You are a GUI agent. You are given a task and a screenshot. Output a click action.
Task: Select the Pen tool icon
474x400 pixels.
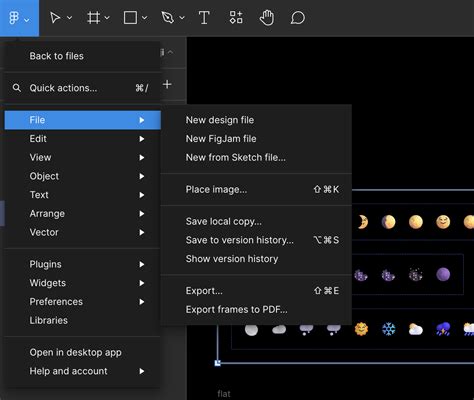pyautogui.click(x=167, y=18)
